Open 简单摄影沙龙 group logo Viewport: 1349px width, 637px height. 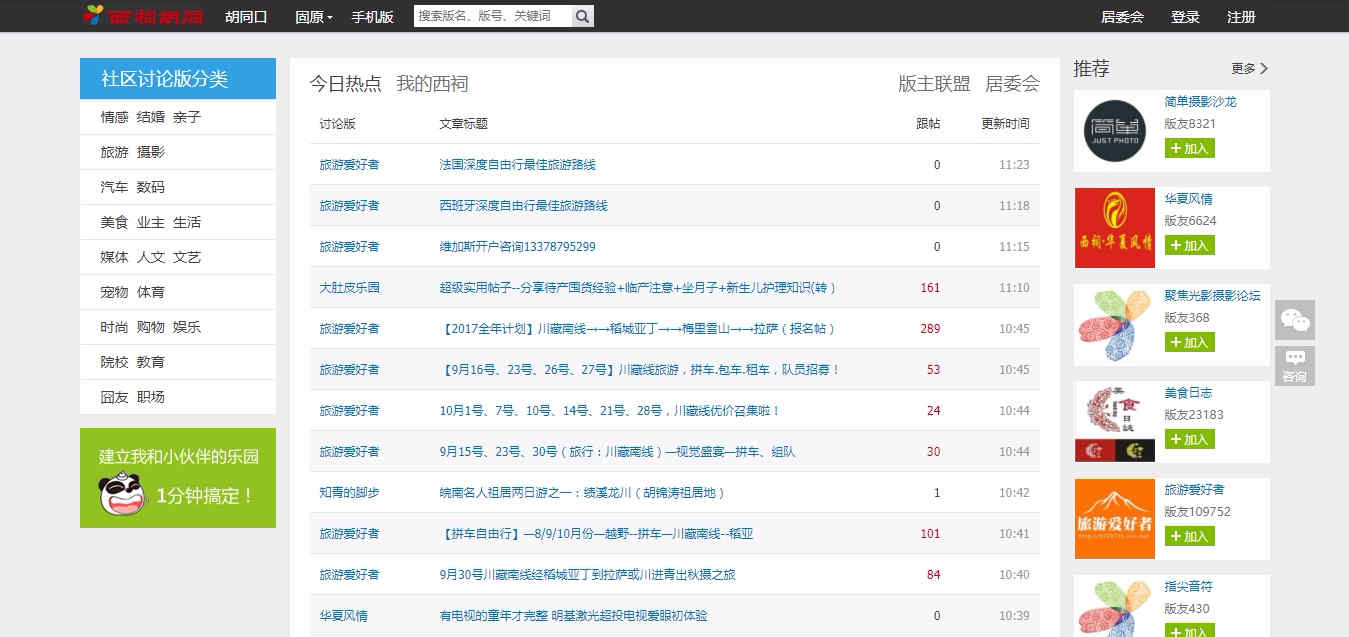tap(1114, 131)
